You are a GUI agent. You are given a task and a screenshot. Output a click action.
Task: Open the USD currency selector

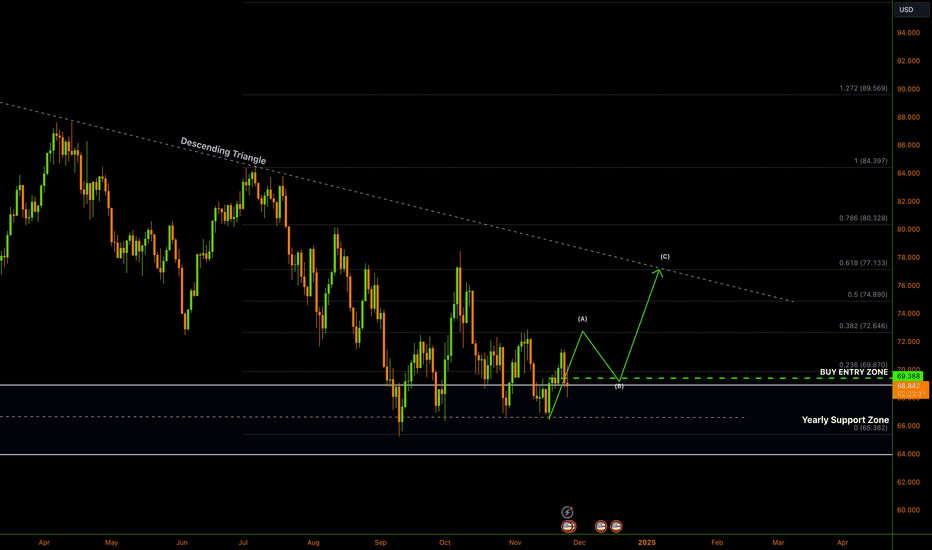(x=911, y=10)
